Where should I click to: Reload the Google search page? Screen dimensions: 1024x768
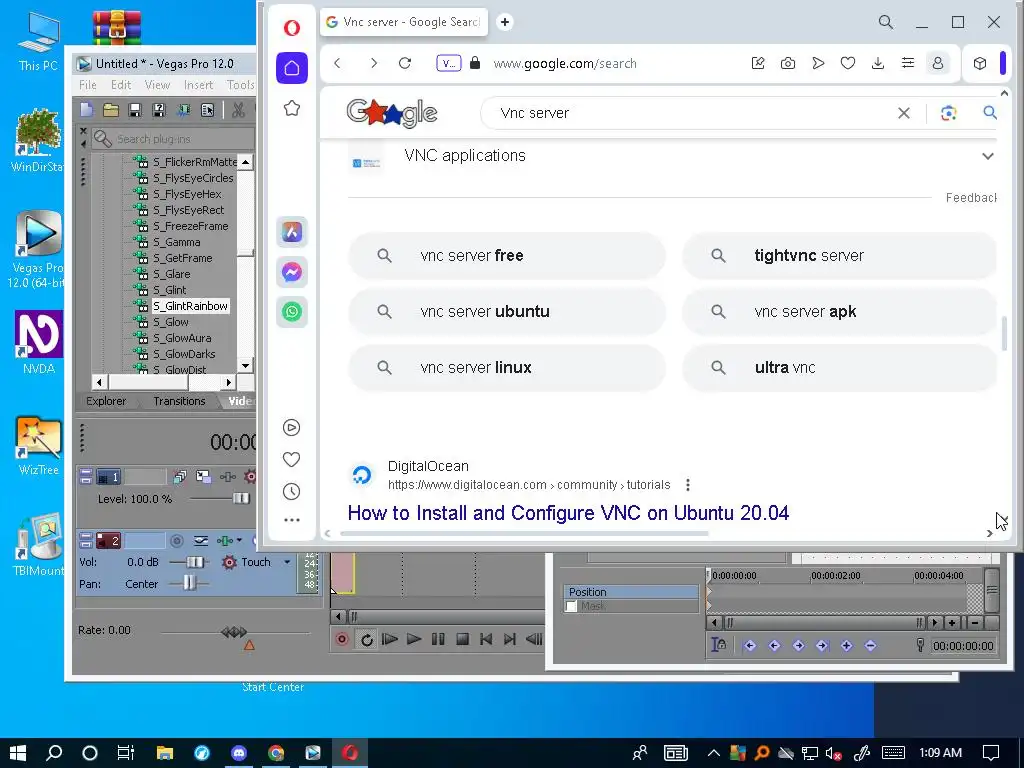(405, 63)
